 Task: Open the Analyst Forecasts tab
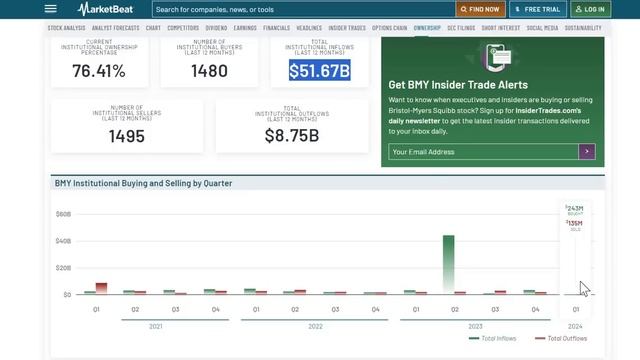pyautogui.click(x=116, y=28)
